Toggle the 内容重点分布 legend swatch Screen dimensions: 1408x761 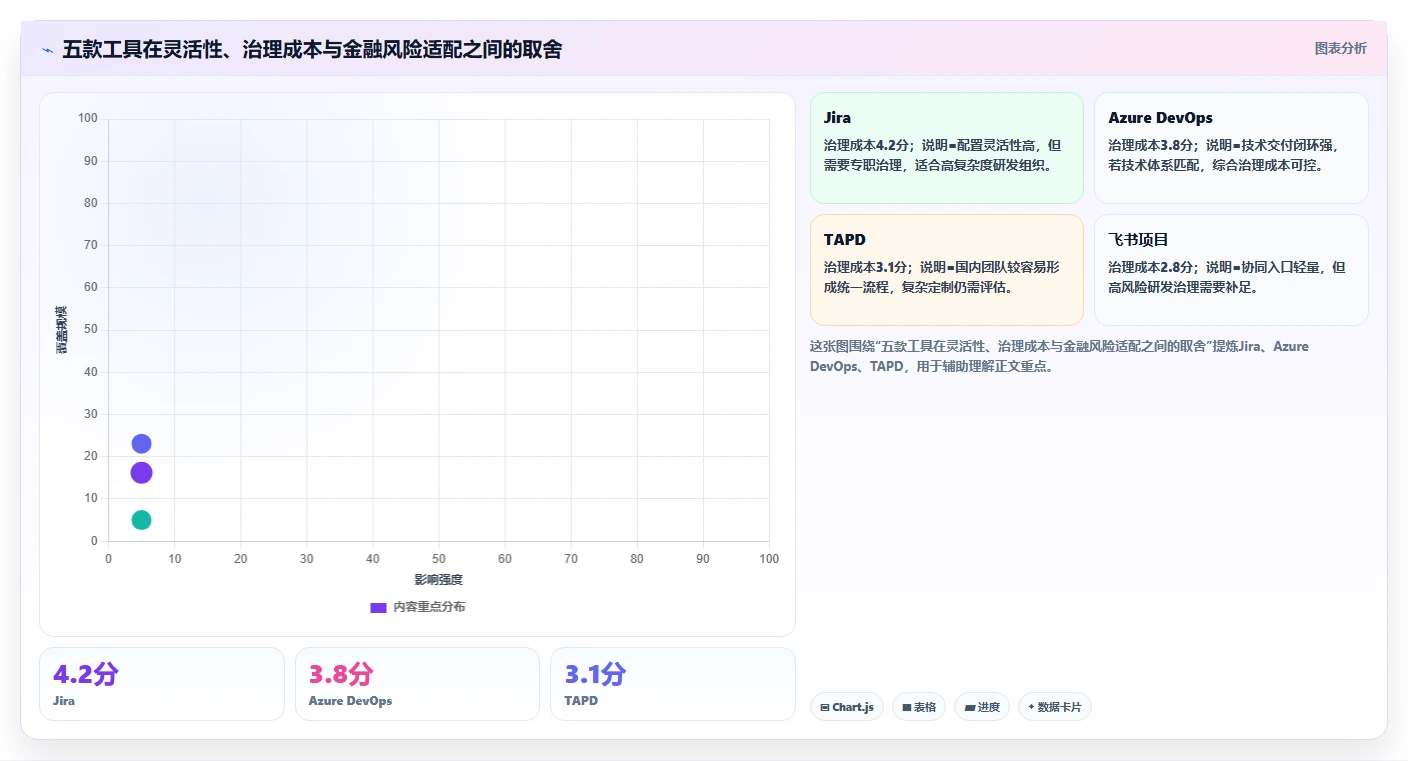378,607
